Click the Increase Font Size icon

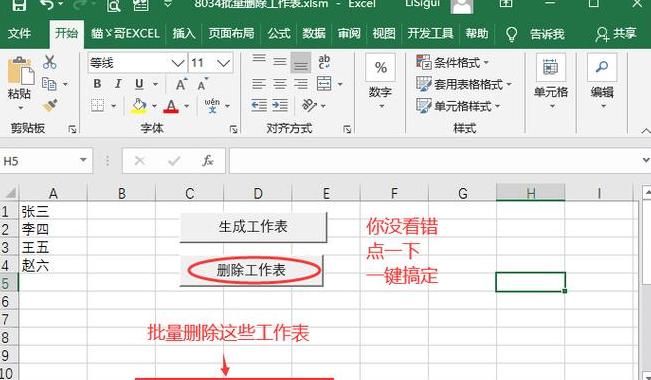[x=181, y=84]
